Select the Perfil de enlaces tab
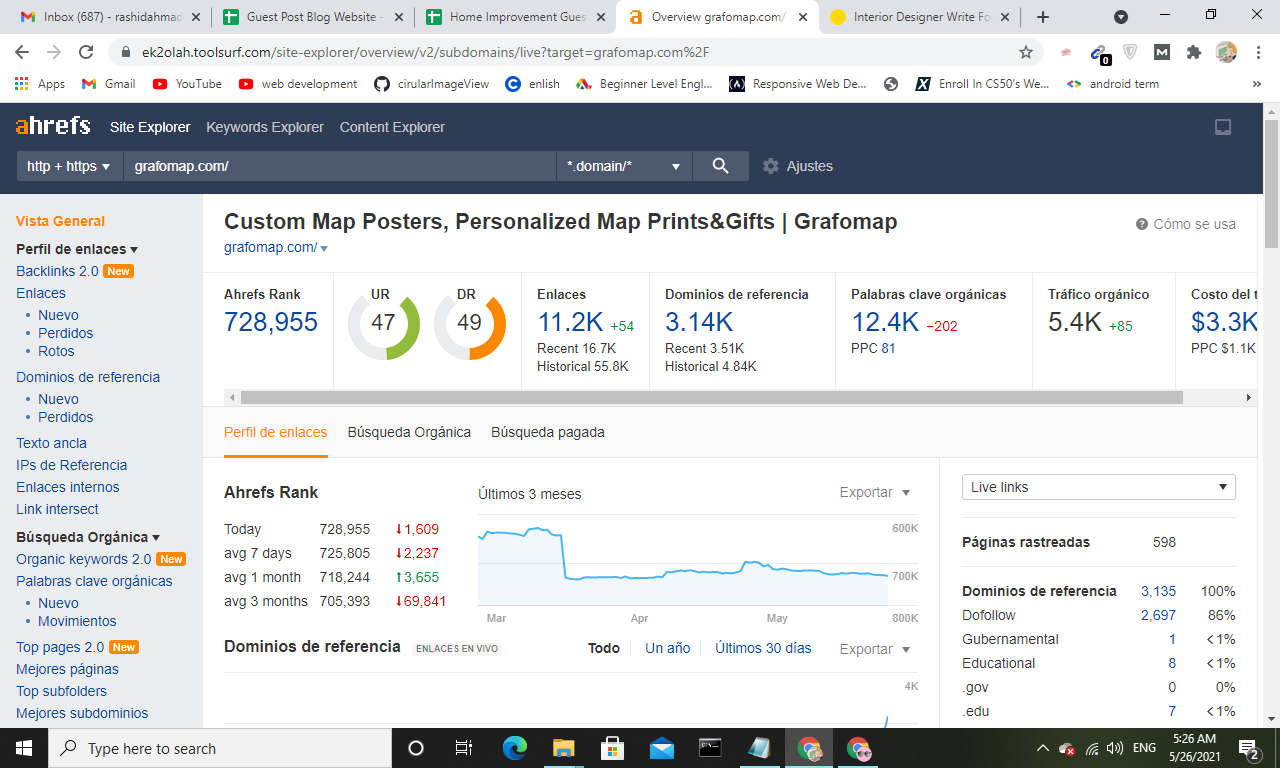Viewport: 1280px width, 768px height. [x=275, y=432]
